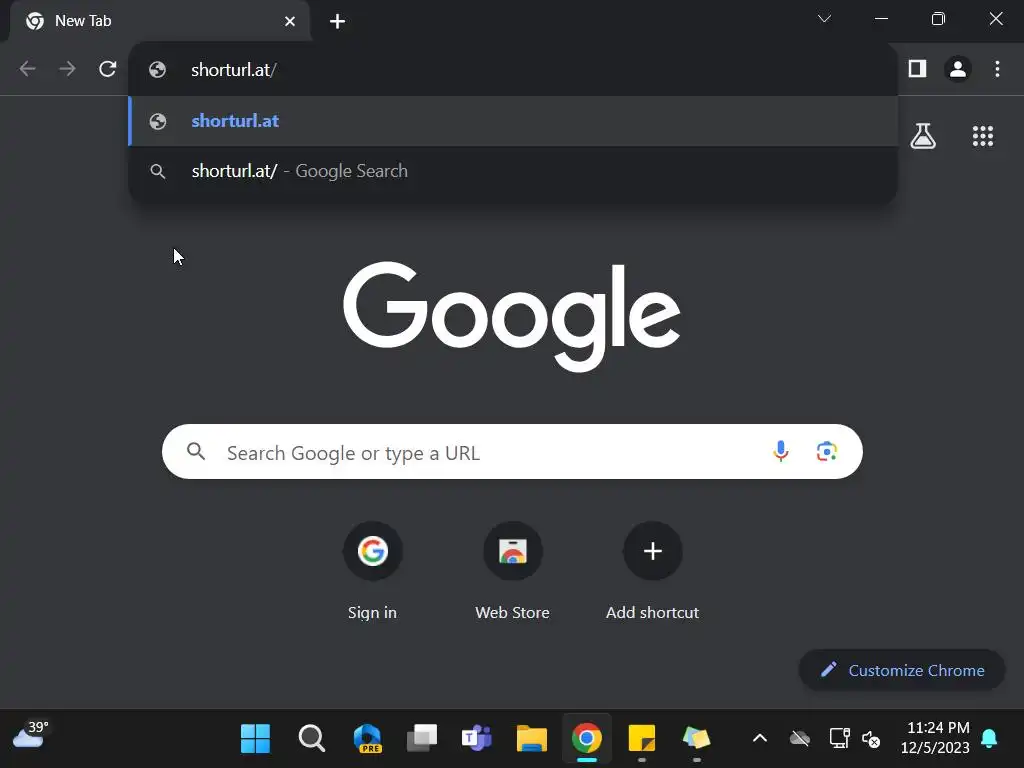Select the shorturl.at URL suggestion

513,121
